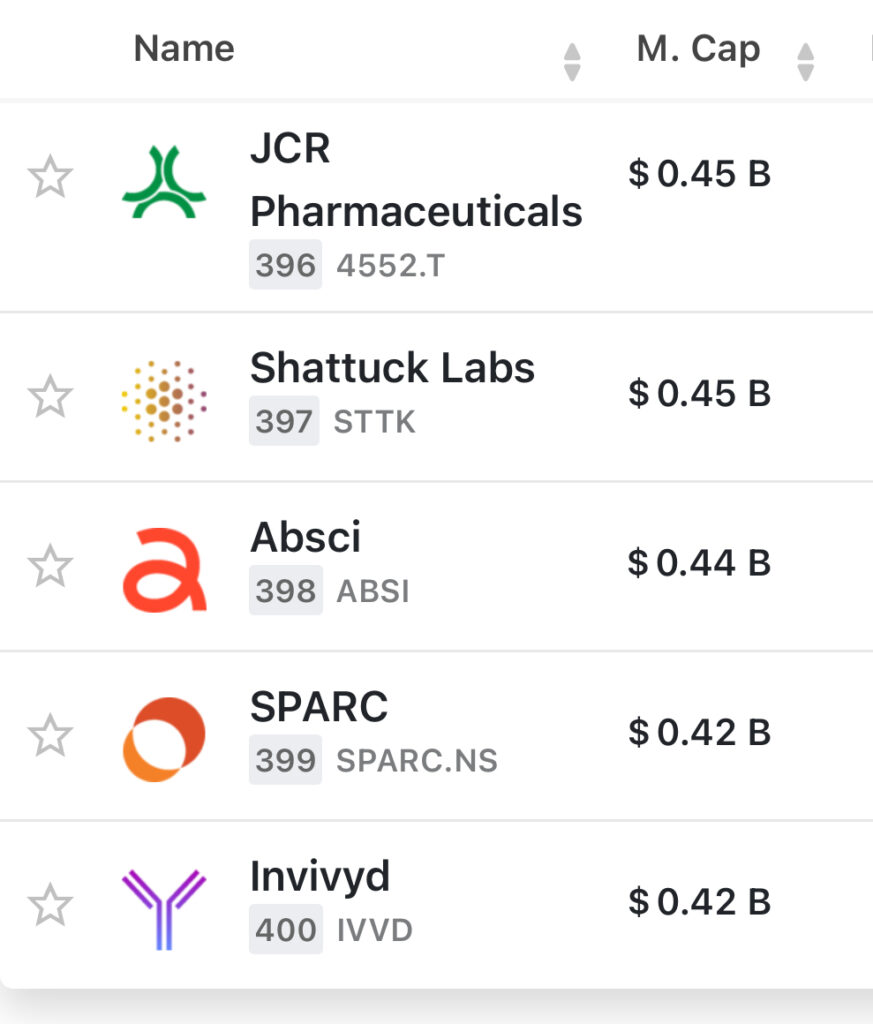The width and height of the screenshot is (873, 1024).
Task: Click the SPARC orange circle logo
Action: pos(164,739)
